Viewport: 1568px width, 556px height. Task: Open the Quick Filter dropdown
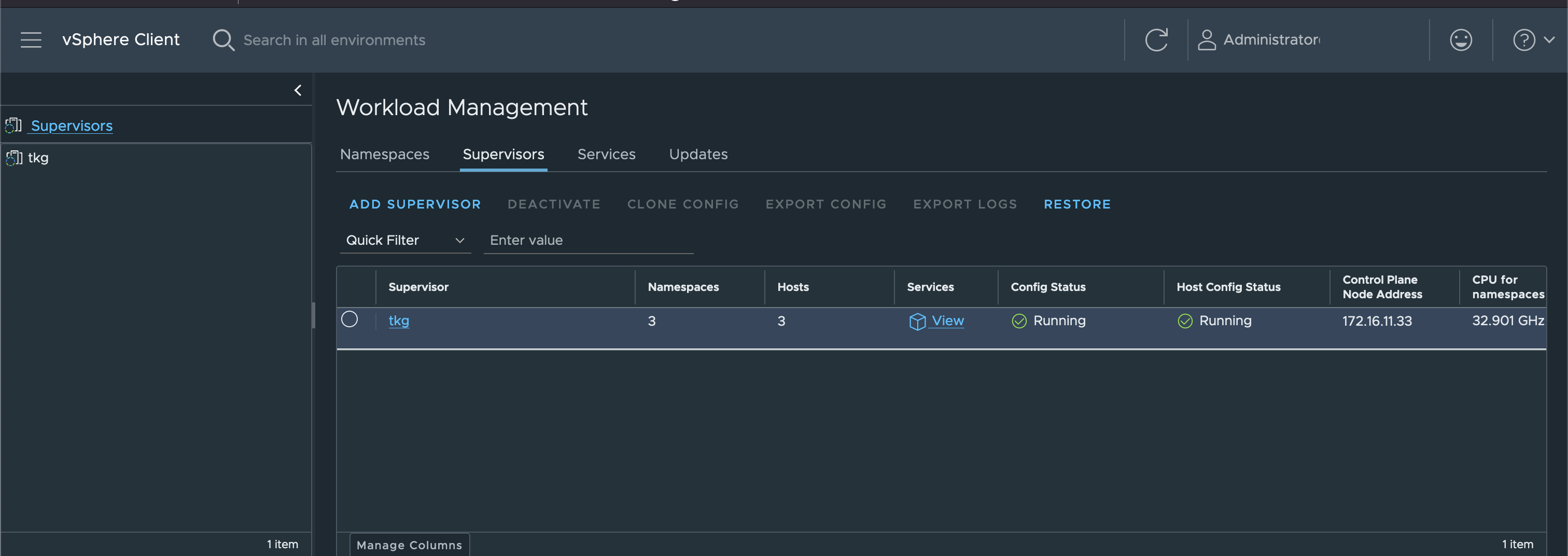[x=405, y=241]
